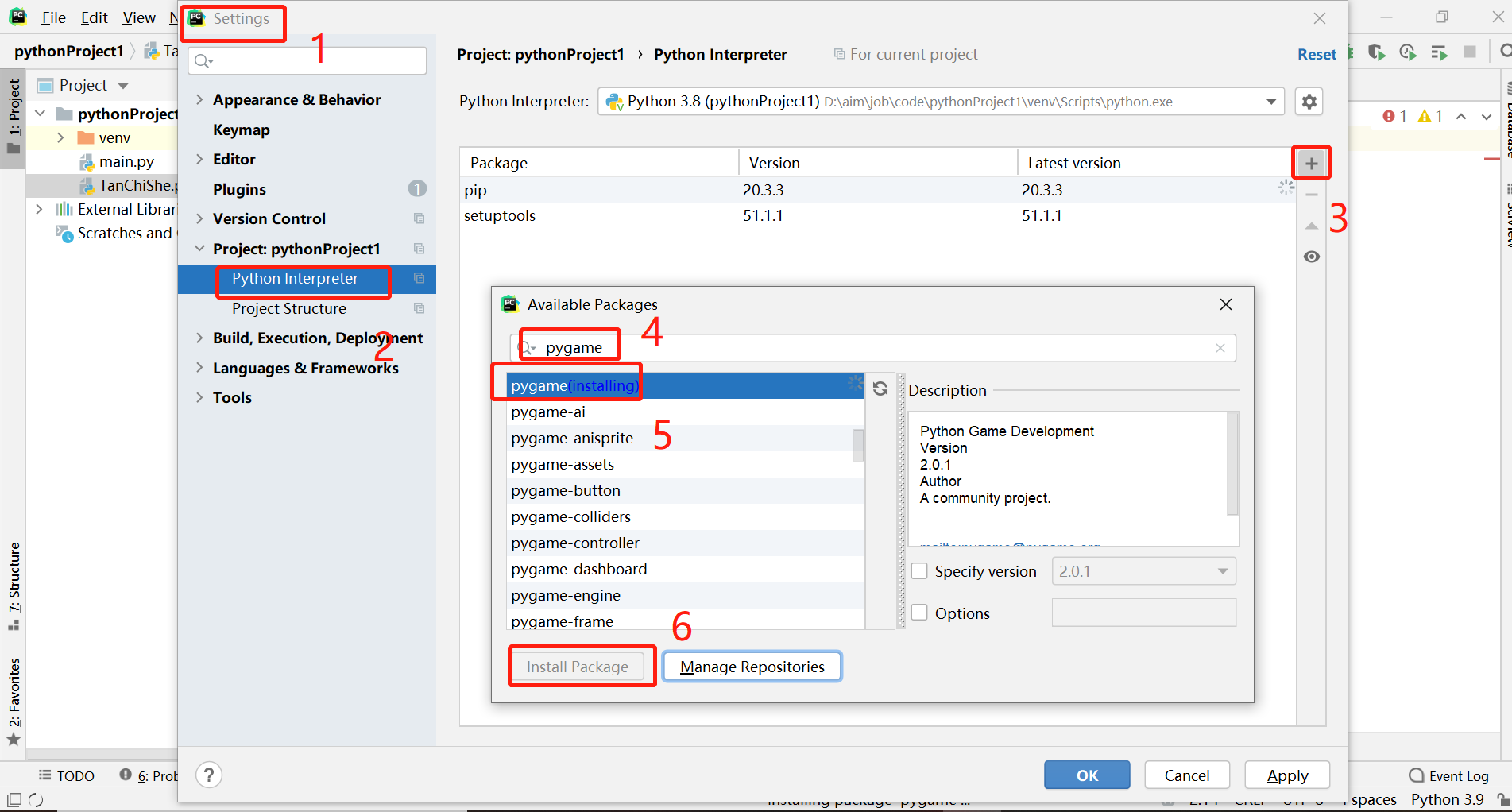
Task: Expand External Libraries in project tree
Action: click(39, 209)
